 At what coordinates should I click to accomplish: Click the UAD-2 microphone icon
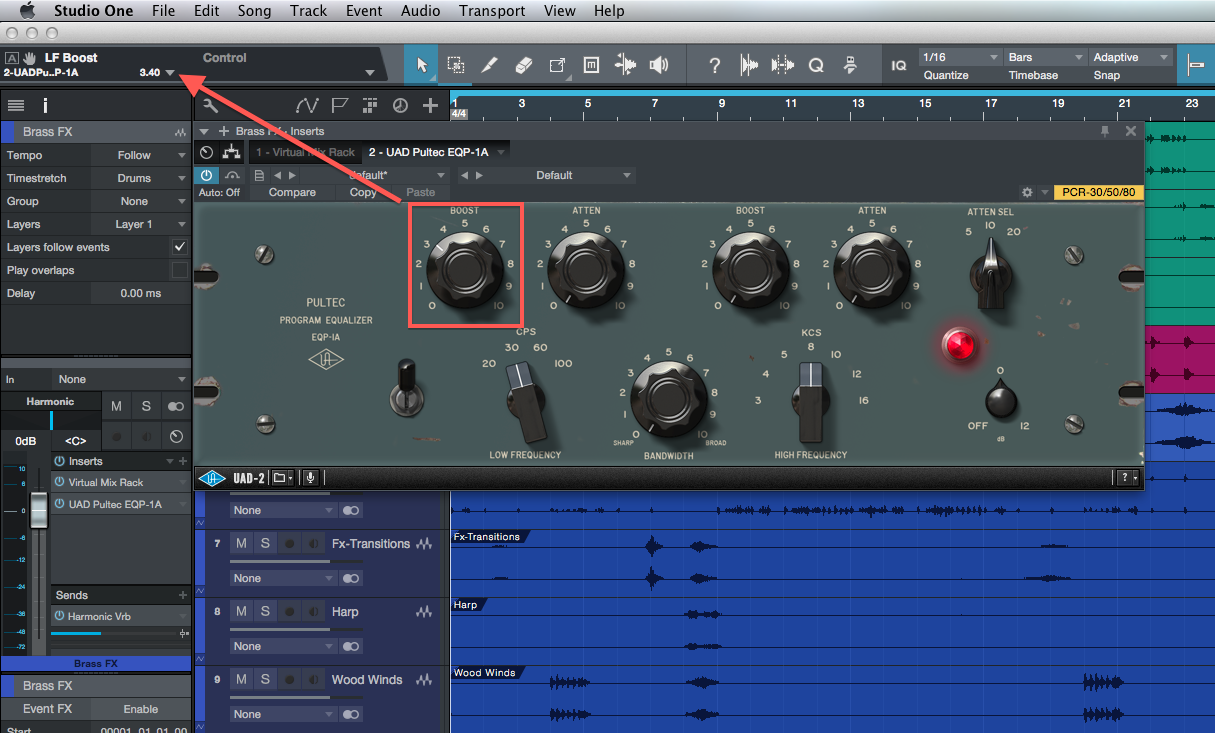(311, 478)
